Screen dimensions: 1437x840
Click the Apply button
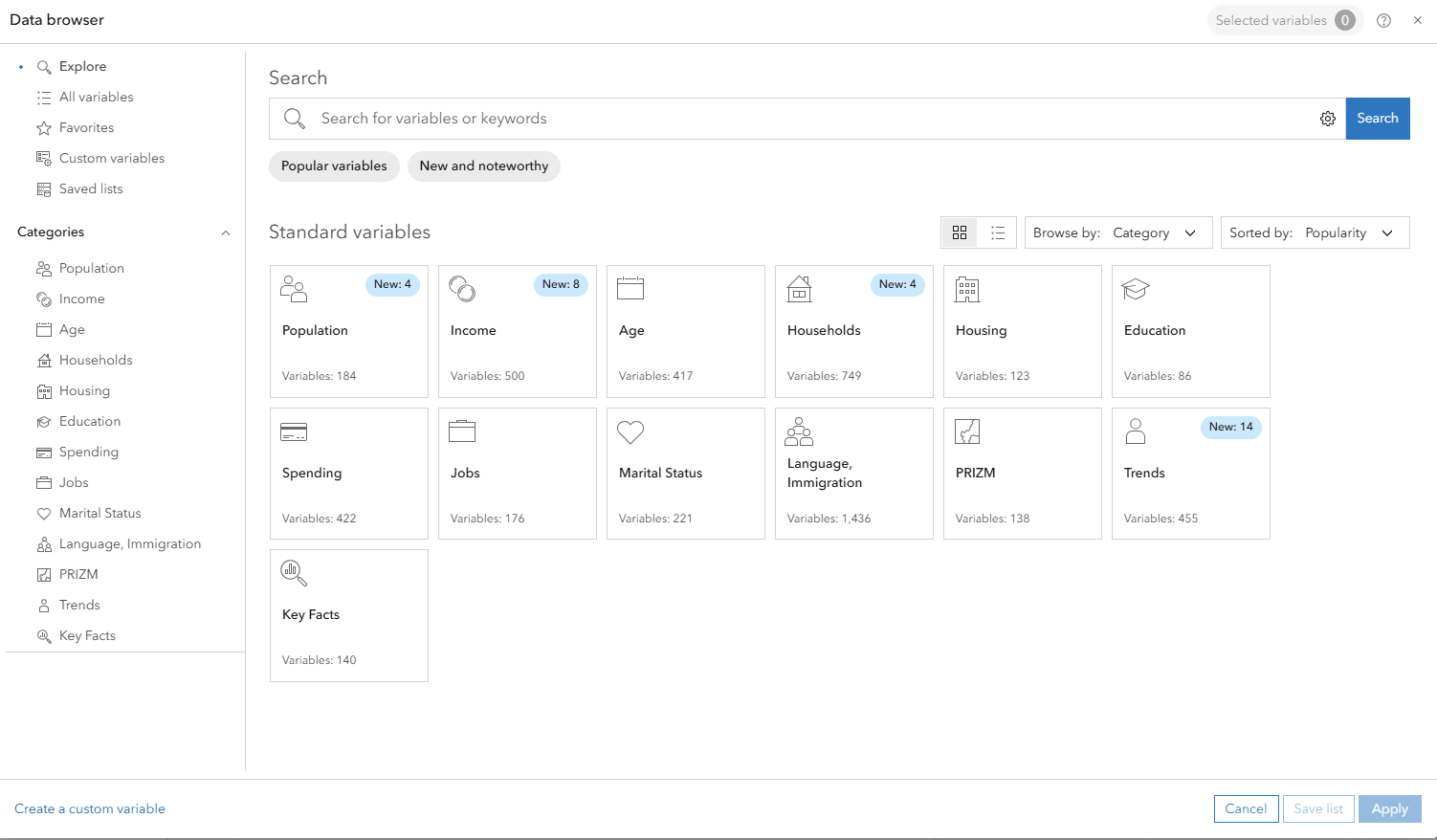[1390, 809]
